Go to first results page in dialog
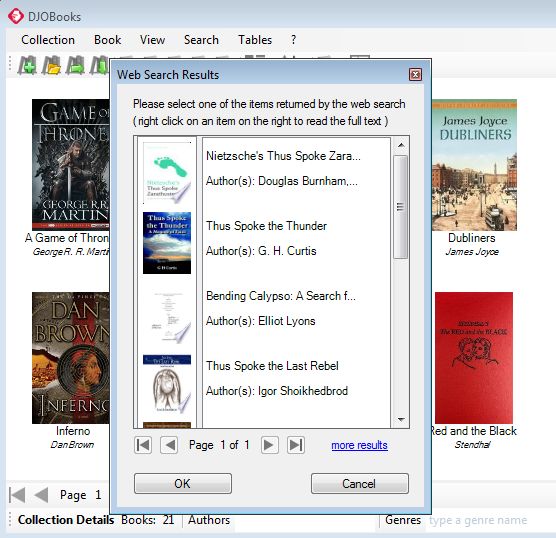 click(x=143, y=445)
